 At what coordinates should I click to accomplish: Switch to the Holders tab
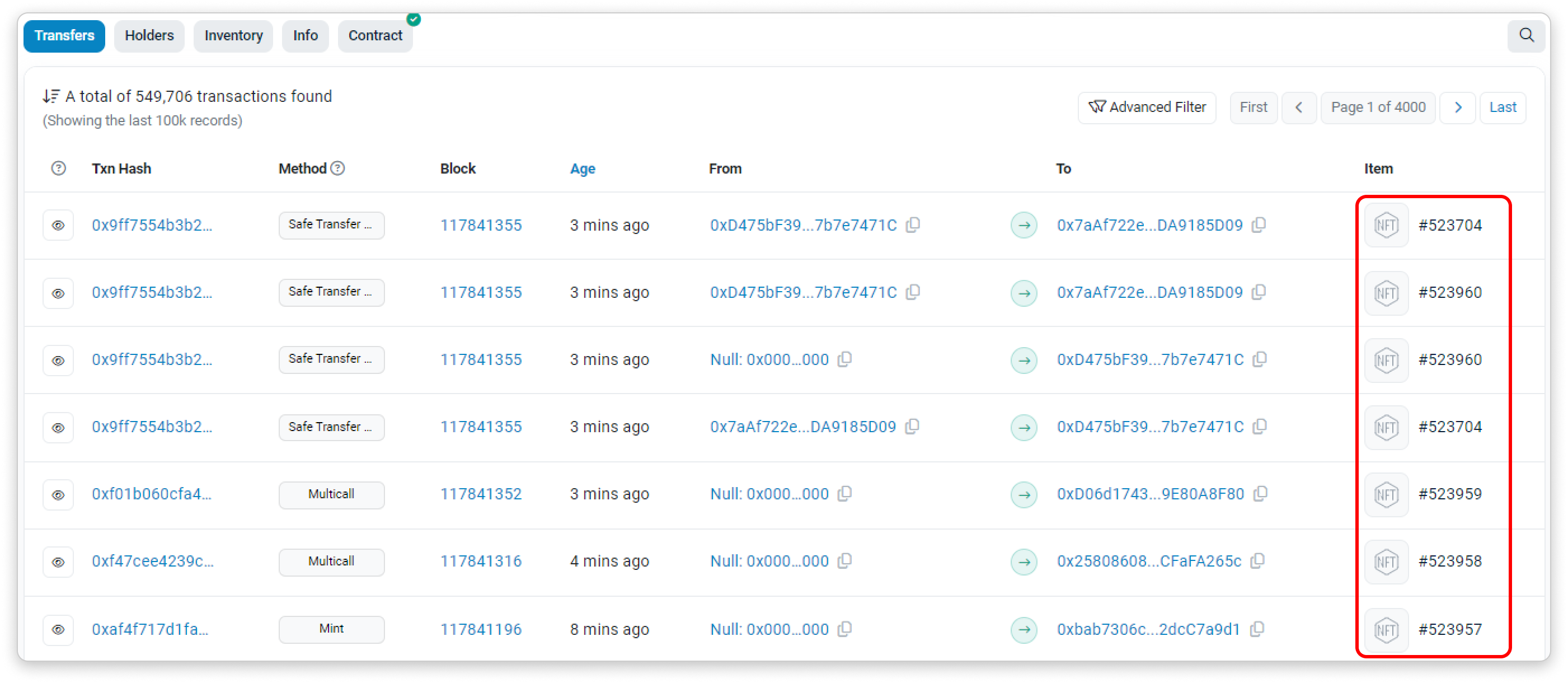click(x=149, y=35)
